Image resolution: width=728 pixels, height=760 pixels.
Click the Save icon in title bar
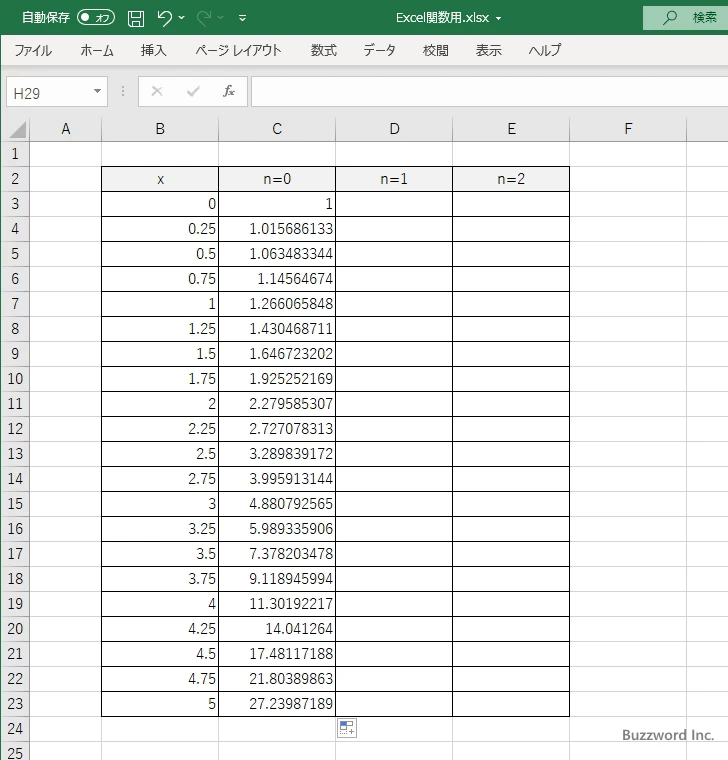pos(136,18)
